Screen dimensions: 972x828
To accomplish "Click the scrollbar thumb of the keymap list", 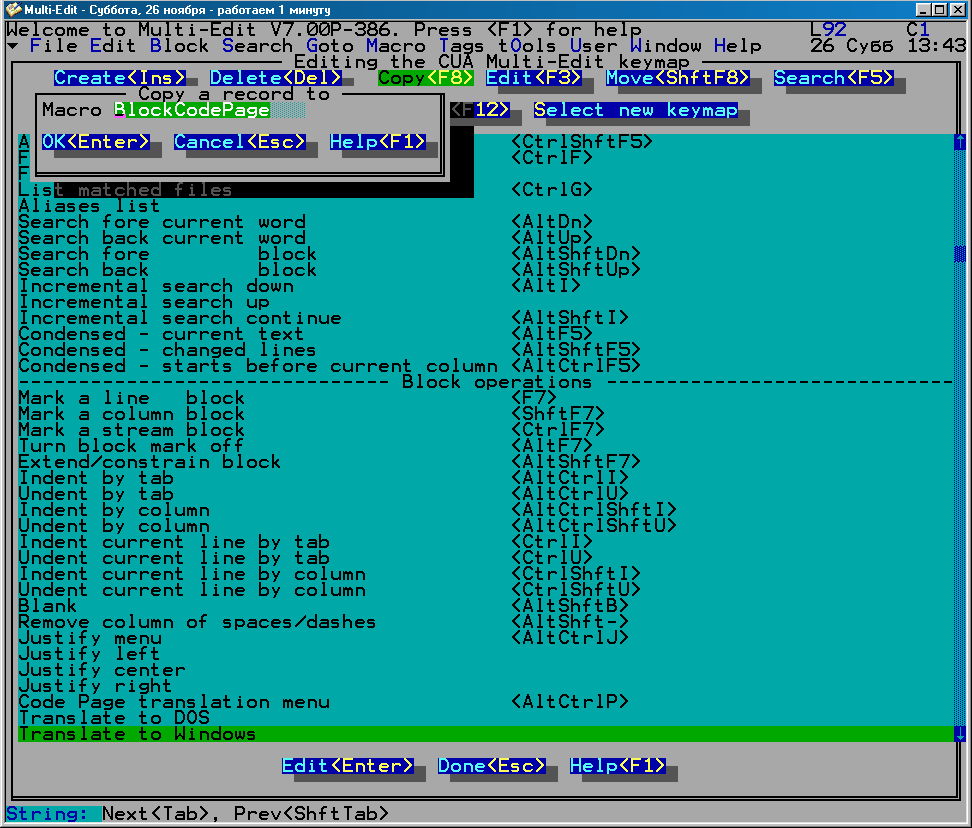I will click(x=960, y=254).
